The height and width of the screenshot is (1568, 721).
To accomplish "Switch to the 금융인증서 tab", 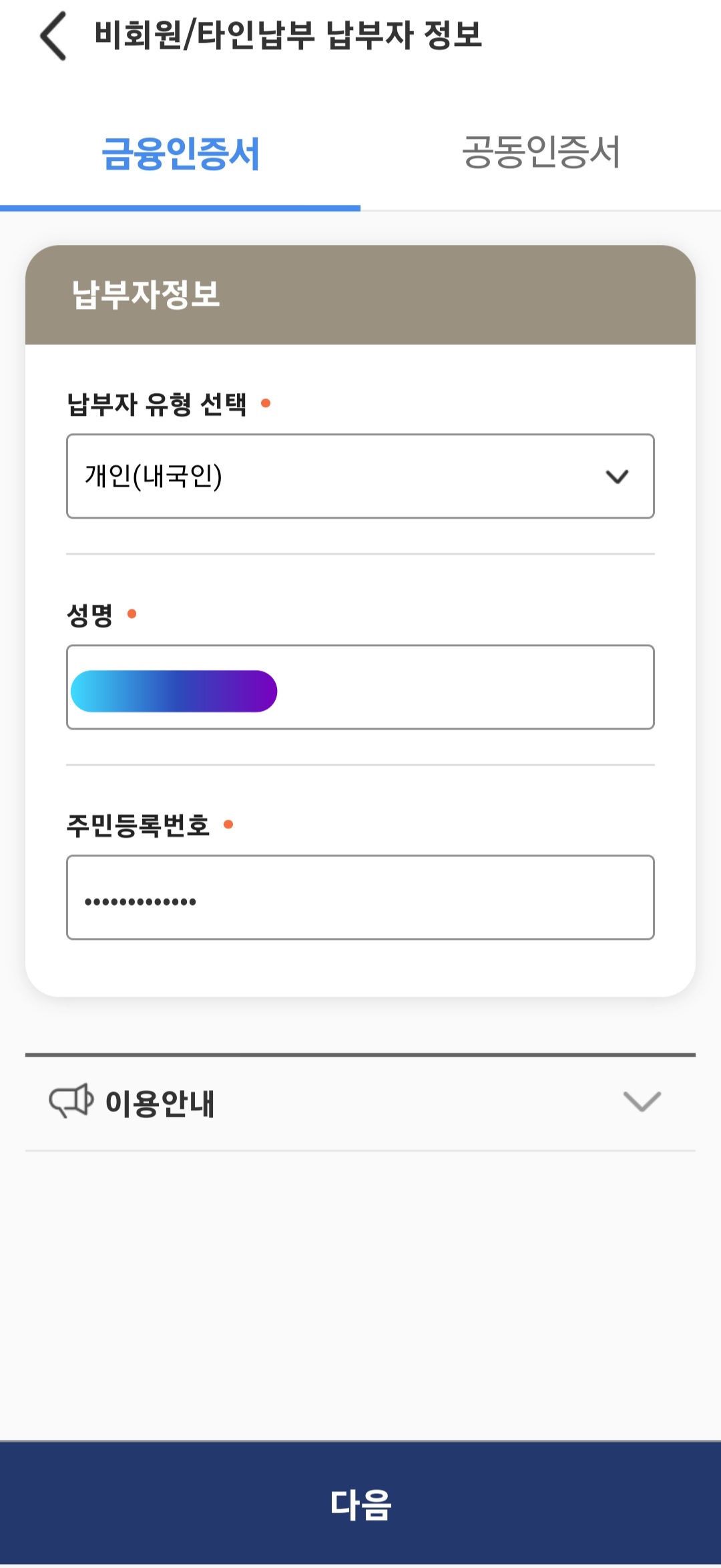I will (x=180, y=154).
